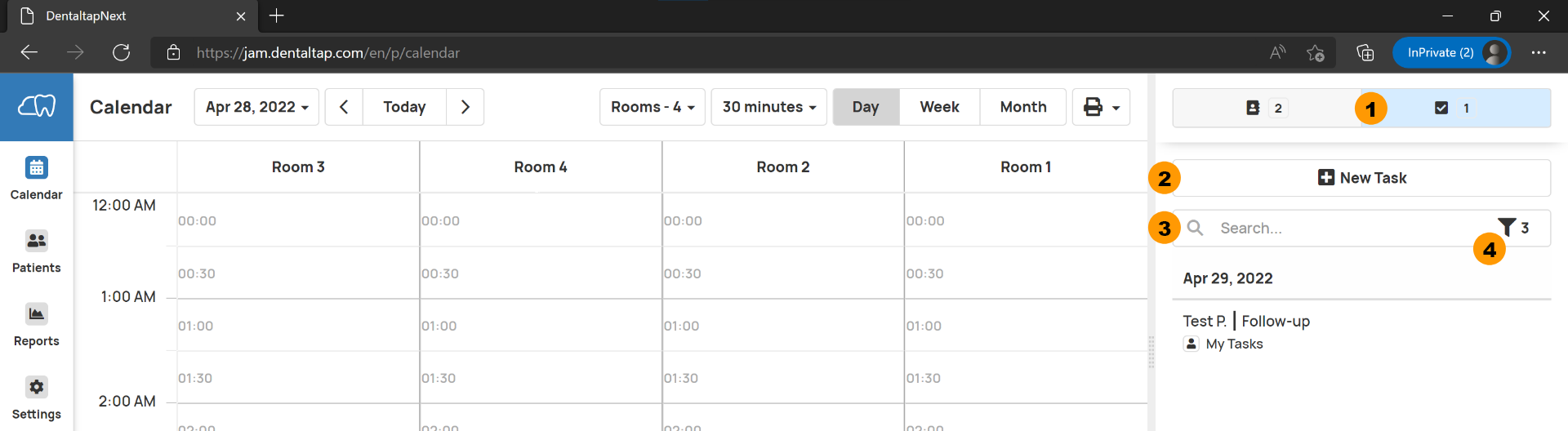This screenshot has width=1568, height=431.
Task: Switch to the patient list tab
Action: [x=1267, y=108]
